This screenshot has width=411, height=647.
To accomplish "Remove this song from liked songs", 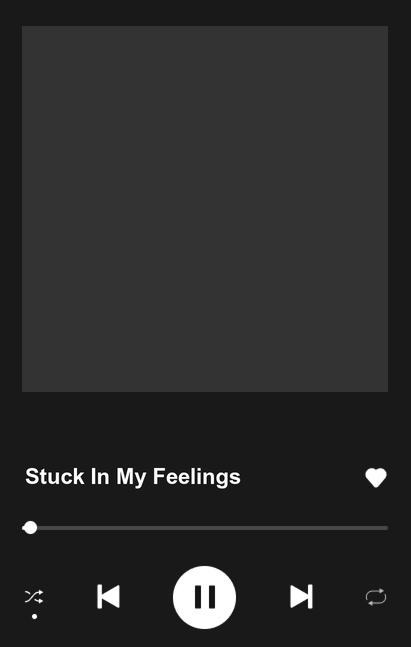I will click(376, 478).
